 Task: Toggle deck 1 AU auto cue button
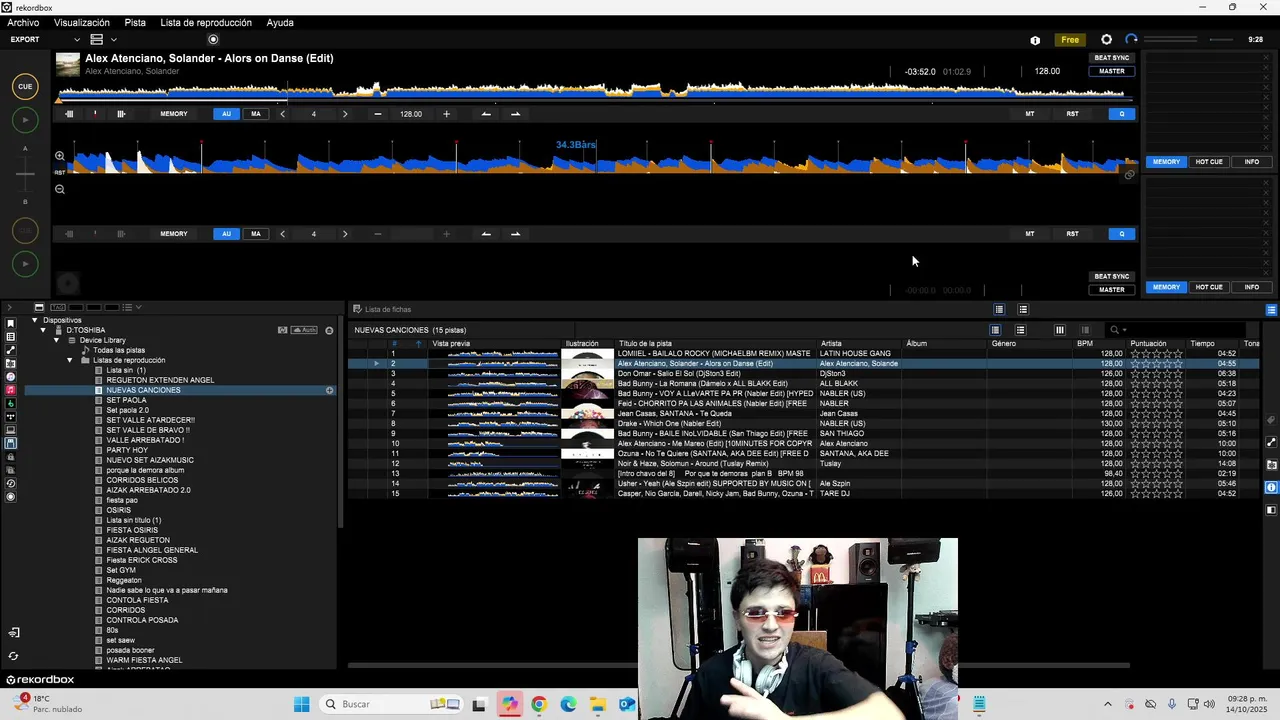point(226,114)
